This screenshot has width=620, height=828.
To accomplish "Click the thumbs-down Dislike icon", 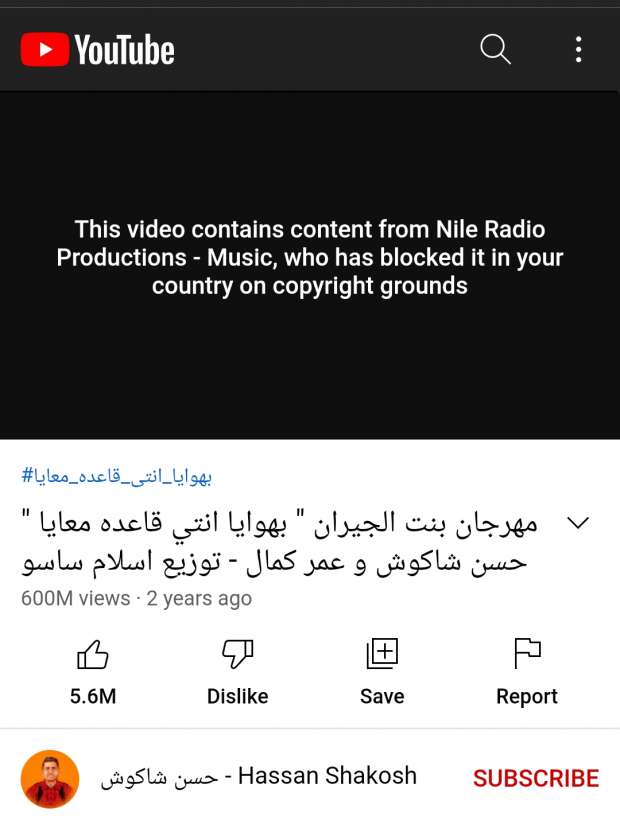I will point(238,654).
